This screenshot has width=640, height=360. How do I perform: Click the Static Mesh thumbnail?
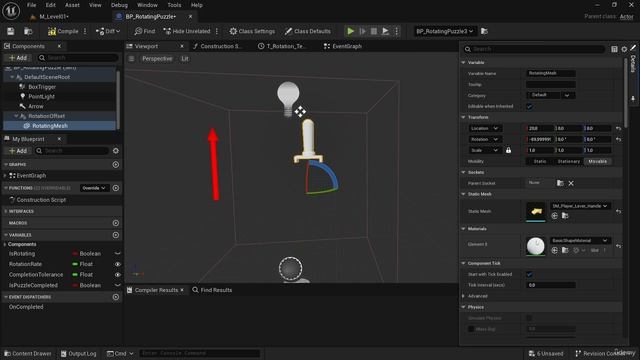pos(536,211)
